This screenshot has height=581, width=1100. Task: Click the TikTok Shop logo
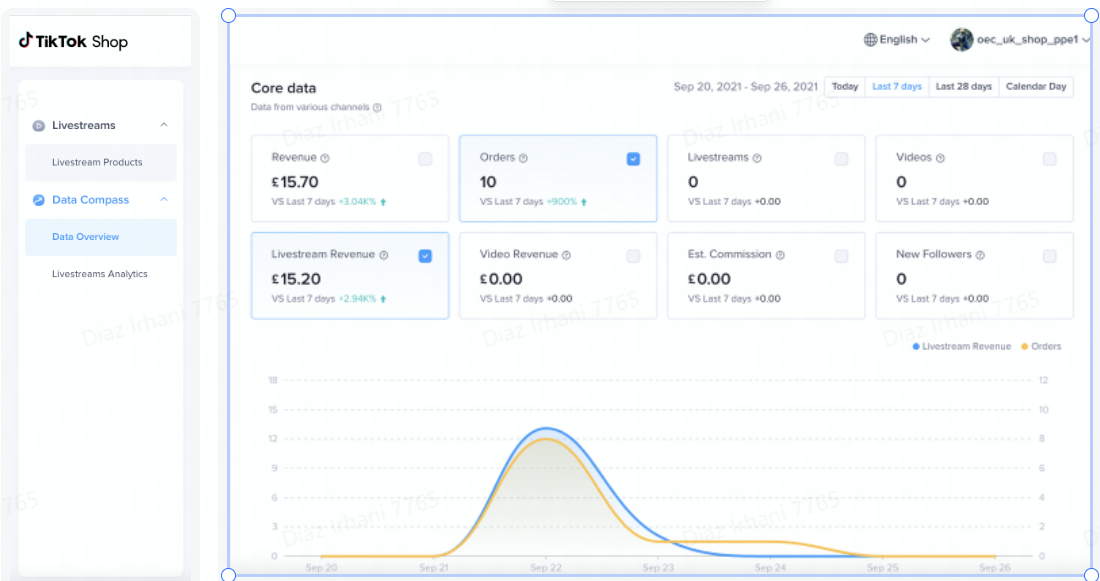pyautogui.click(x=73, y=42)
